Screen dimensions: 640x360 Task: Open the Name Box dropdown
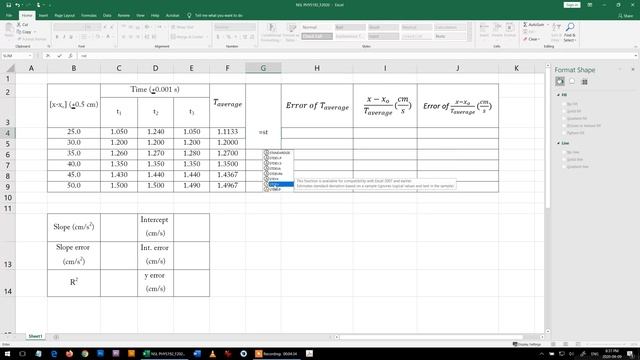(x=30, y=56)
